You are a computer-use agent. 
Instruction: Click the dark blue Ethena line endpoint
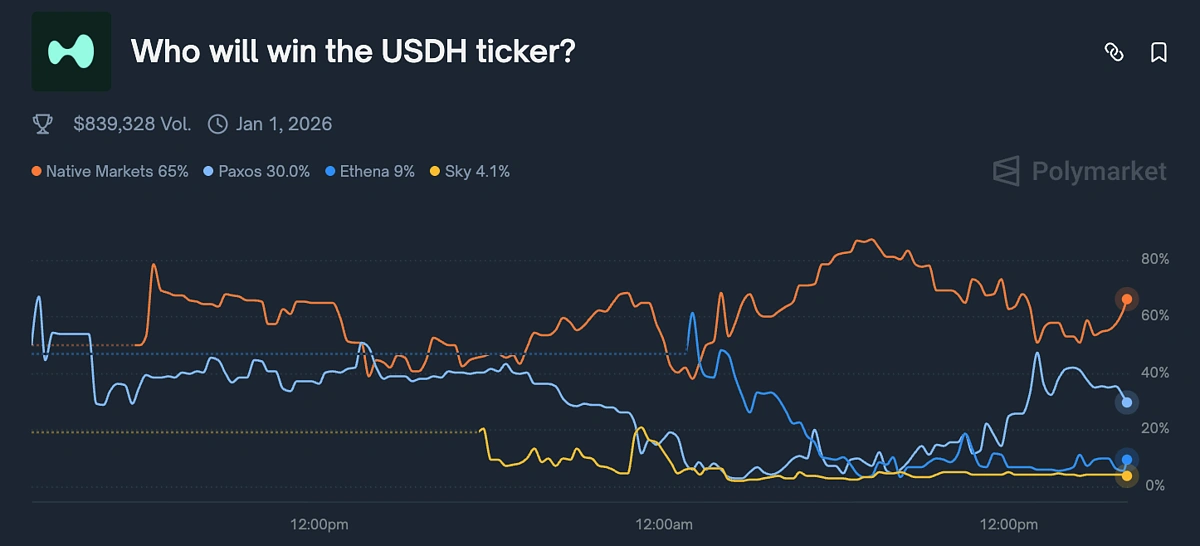click(x=1126, y=460)
